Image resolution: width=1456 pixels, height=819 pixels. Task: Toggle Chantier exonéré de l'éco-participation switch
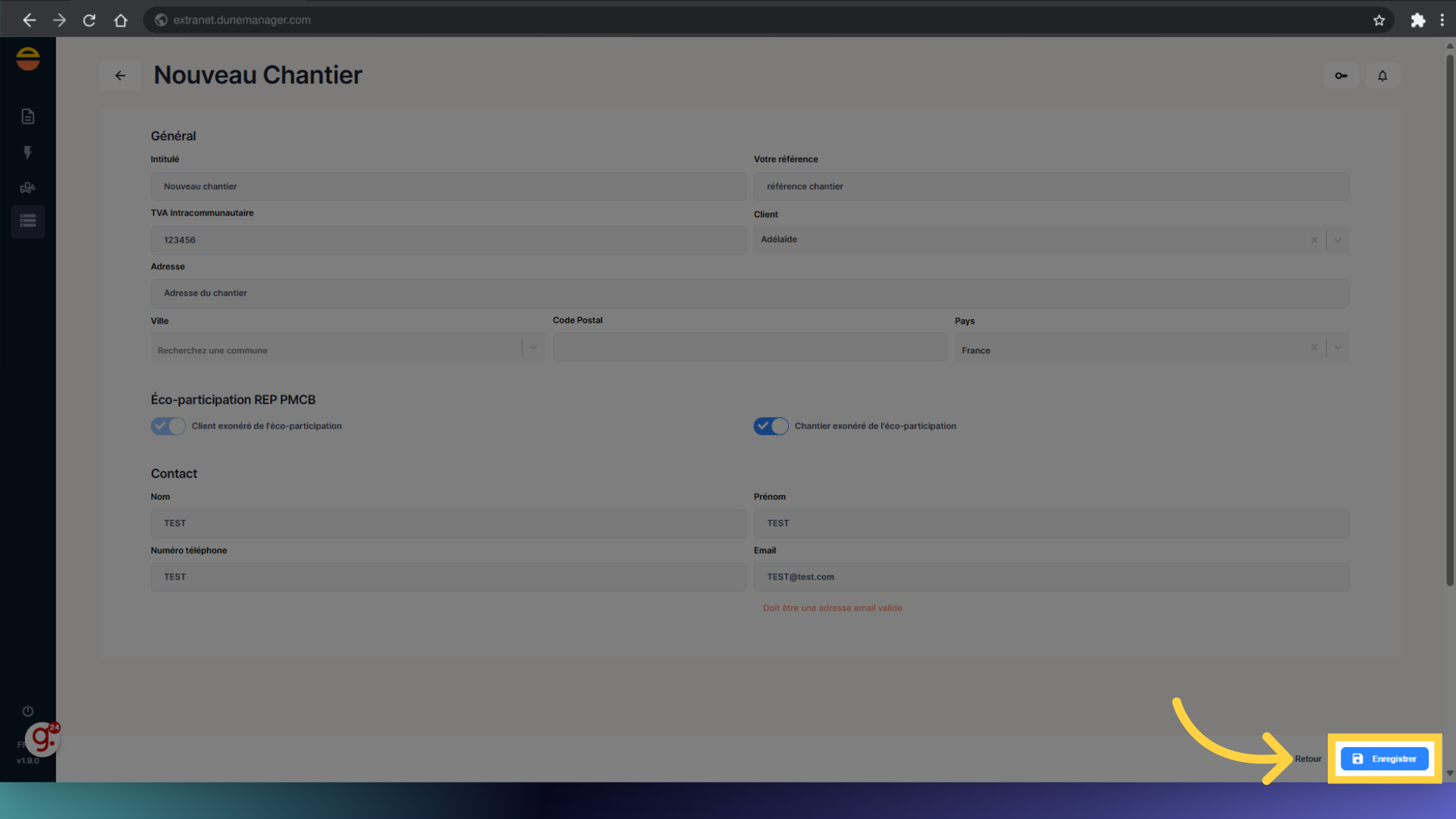coord(770,426)
